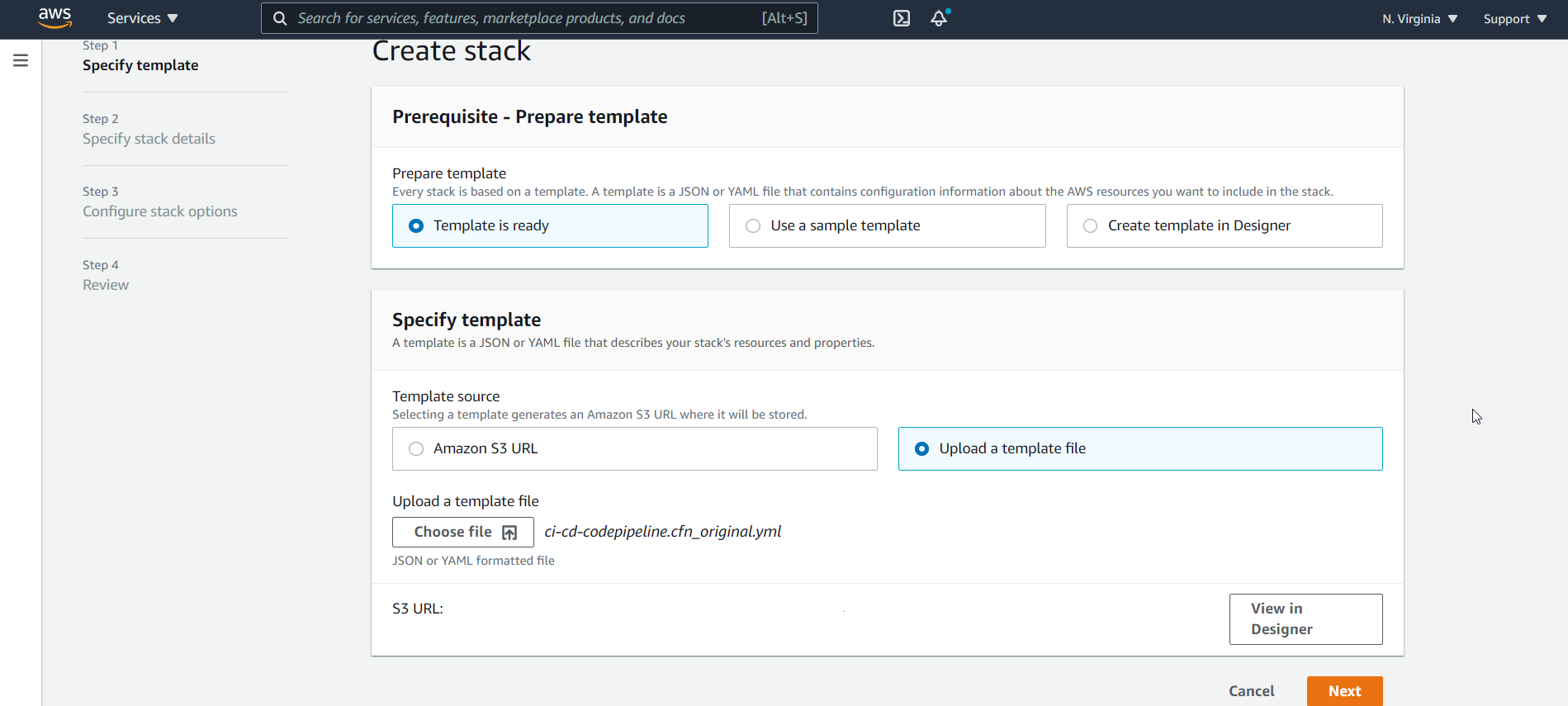Screen dimensions: 1568x706
Task: Click the AWS logo home icon
Action: click(x=54, y=17)
